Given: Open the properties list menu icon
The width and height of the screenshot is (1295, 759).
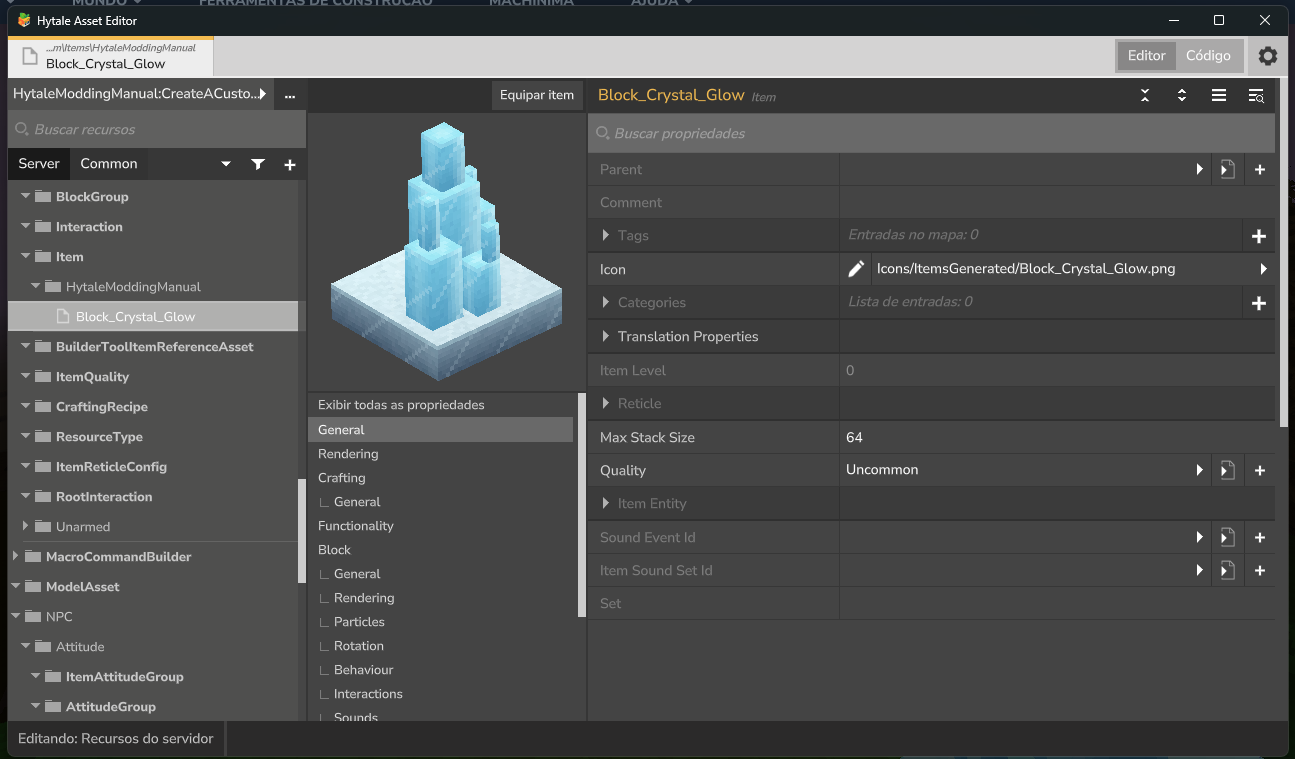Looking at the screenshot, I should coord(1218,95).
